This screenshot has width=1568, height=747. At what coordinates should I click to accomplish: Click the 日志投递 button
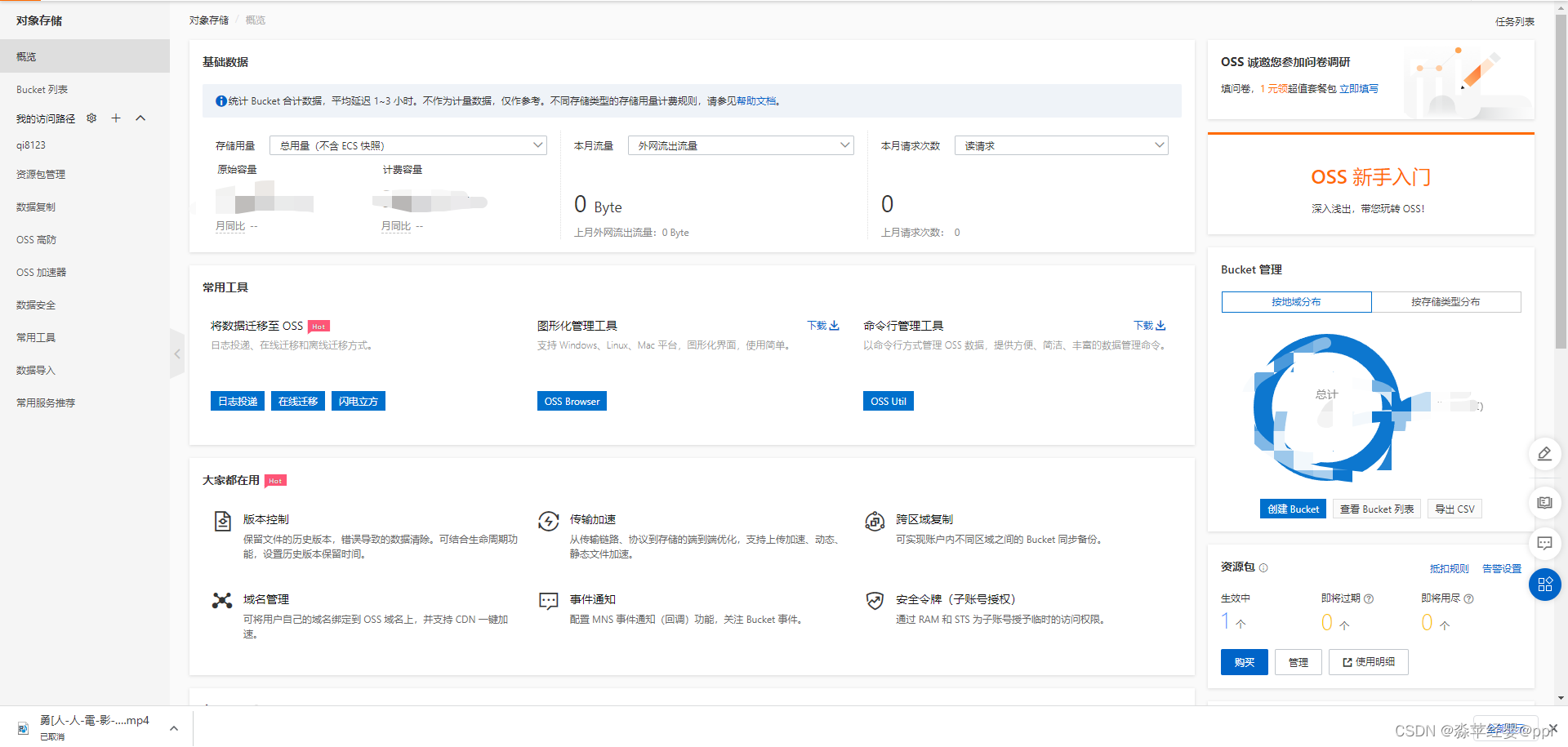pyautogui.click(x=238, y=401)
